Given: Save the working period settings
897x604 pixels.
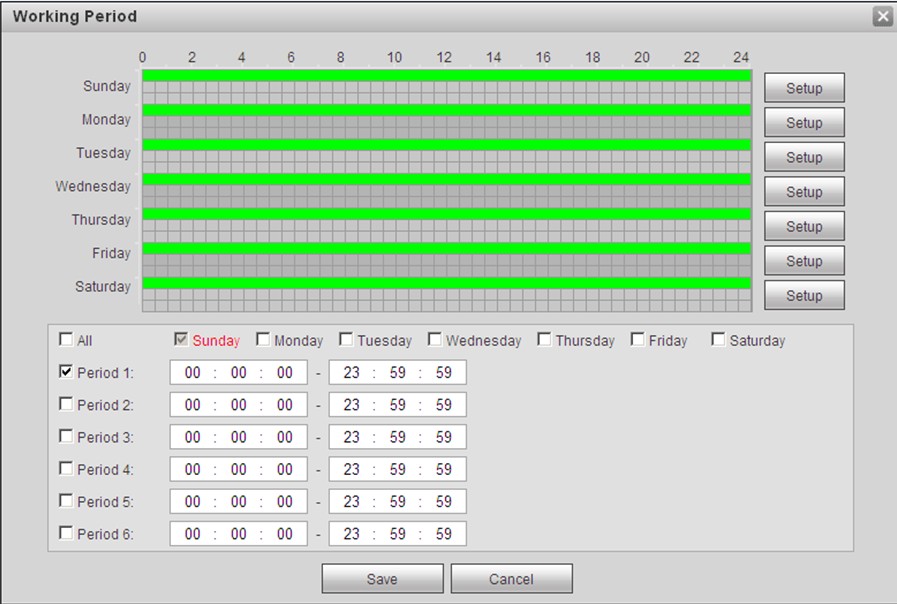Looking at the screenshot, I should click(382, 579).
